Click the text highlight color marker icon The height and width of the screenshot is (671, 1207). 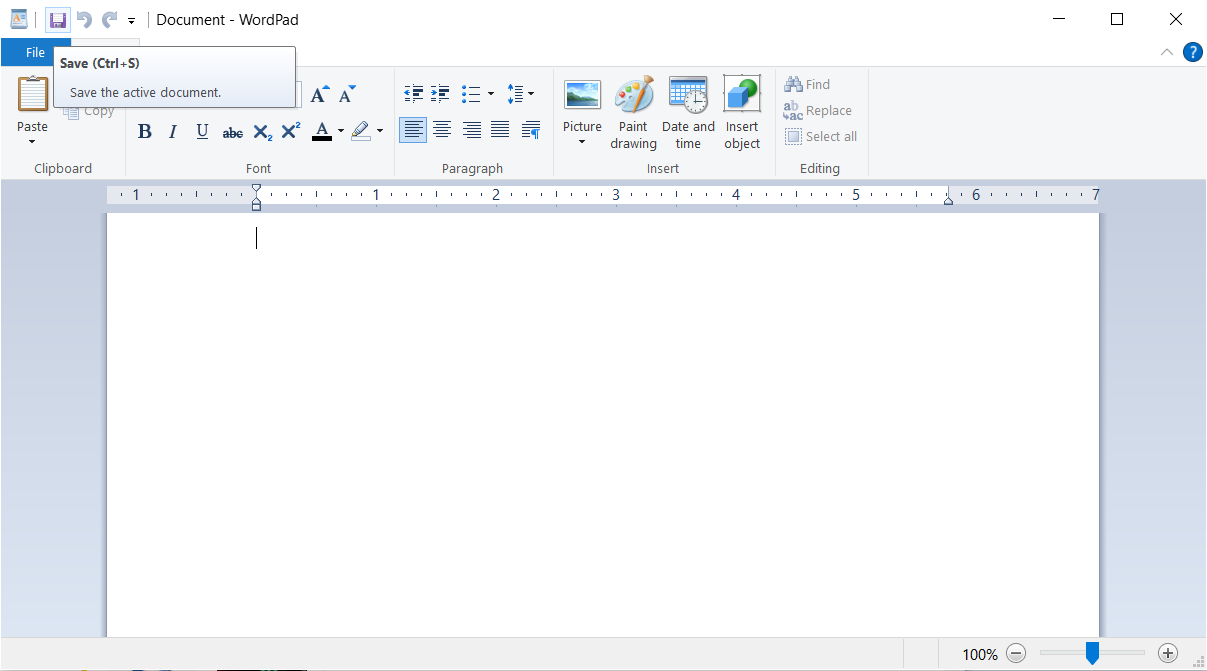tap(361, 131)
